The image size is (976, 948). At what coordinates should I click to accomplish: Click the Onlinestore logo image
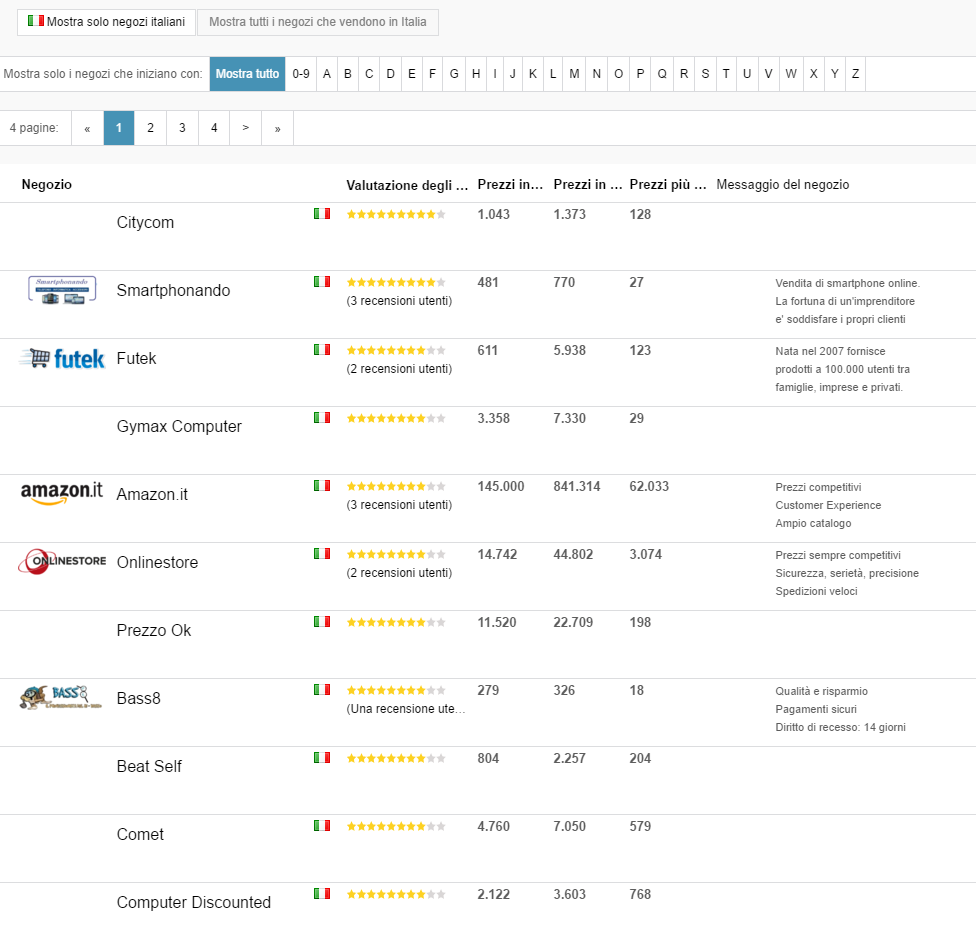tap(62, 561)
